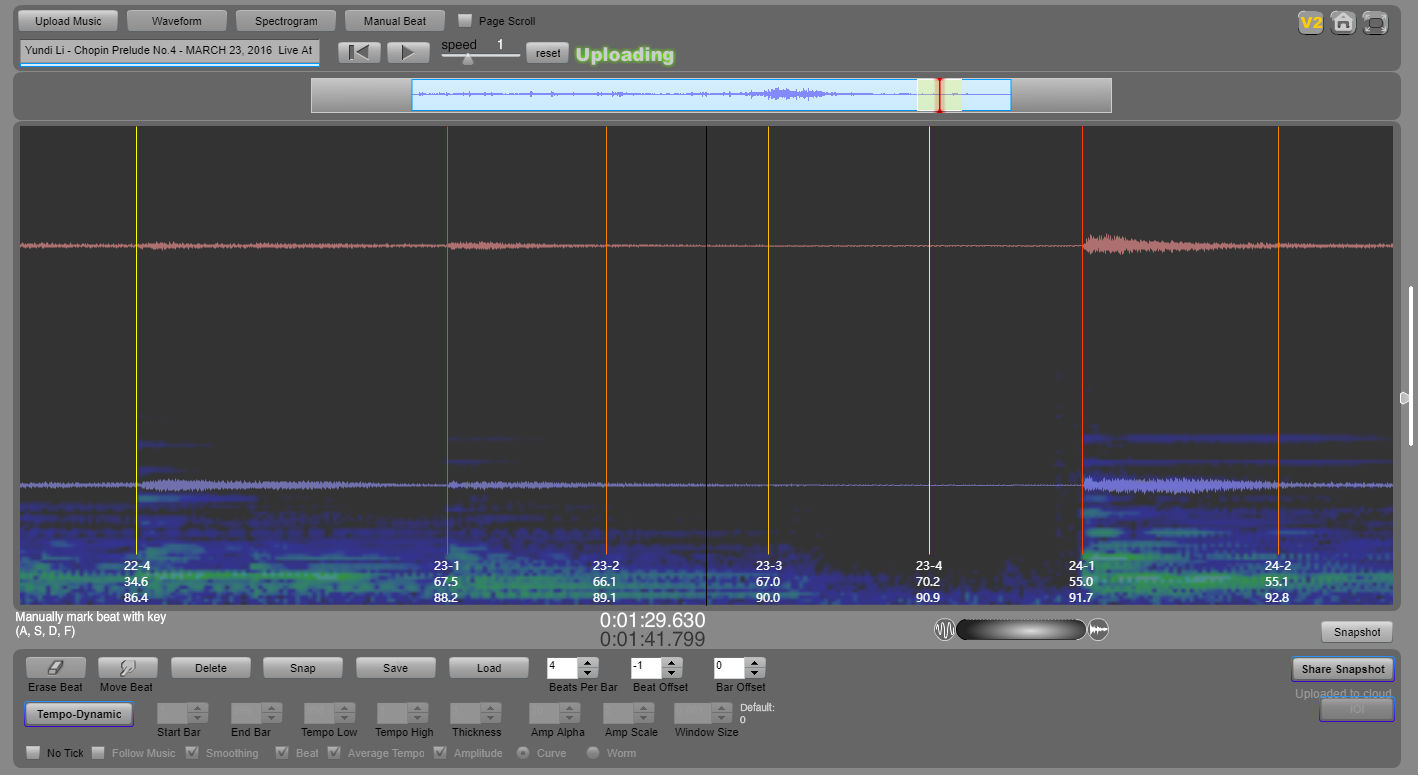Rewind to start of track
Viewport: 1418px width, 775px height.
(x=359, y=53)
